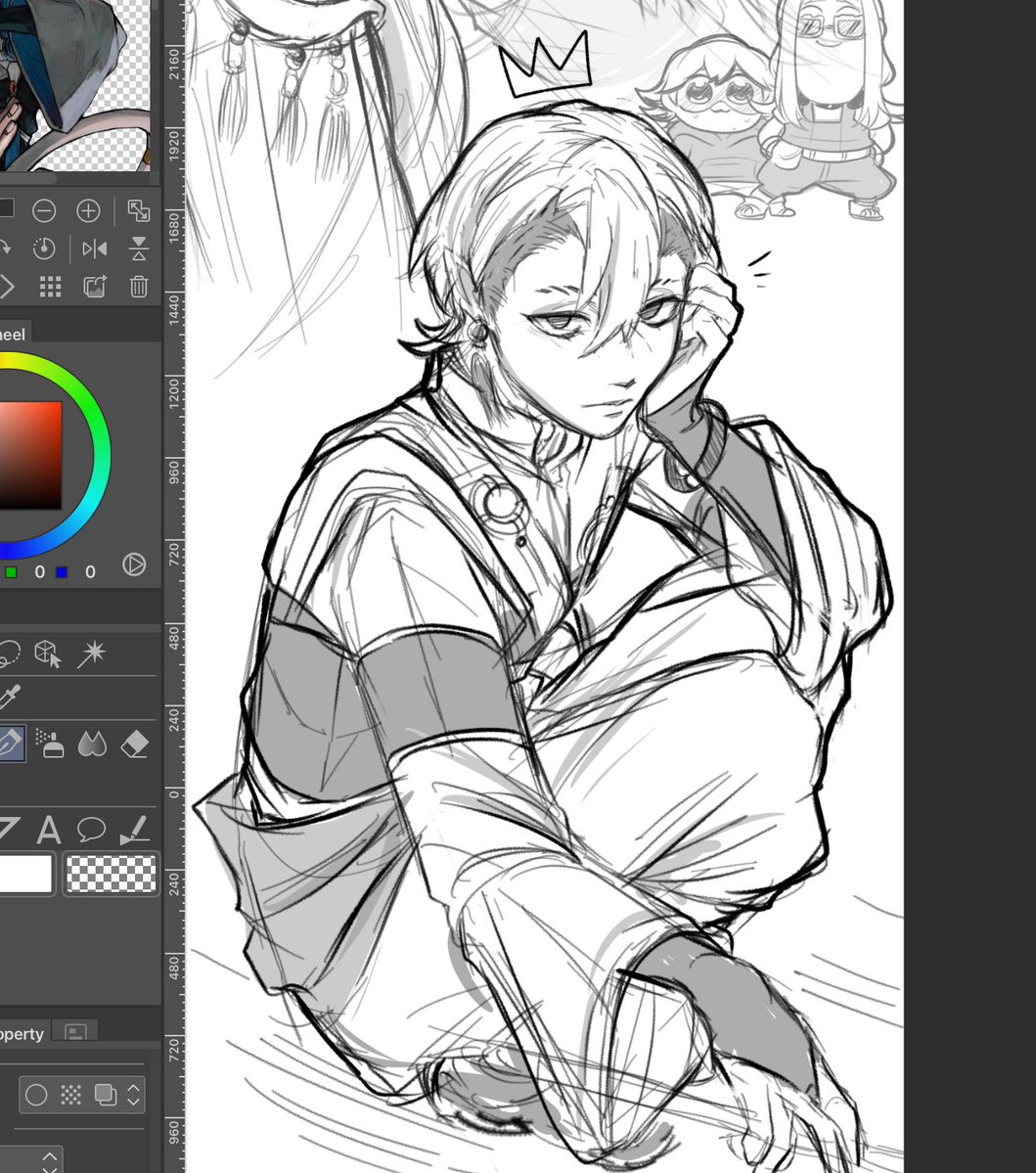The height and width of the screenshot is (1173, 1036).
Task: Select the Eraser tool
Action: 135,744
